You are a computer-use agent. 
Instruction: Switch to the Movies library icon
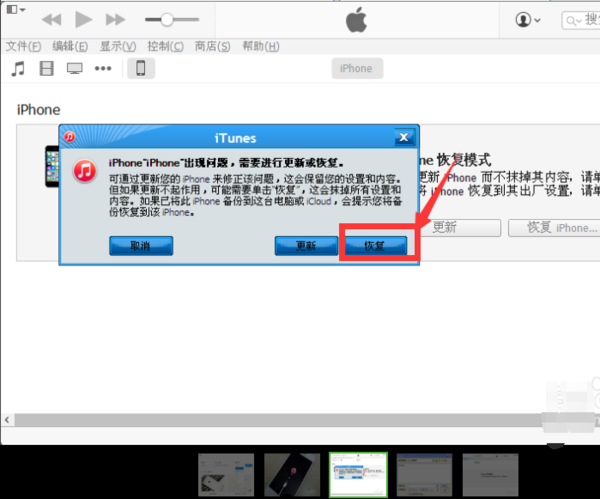[x=46, y=69]
